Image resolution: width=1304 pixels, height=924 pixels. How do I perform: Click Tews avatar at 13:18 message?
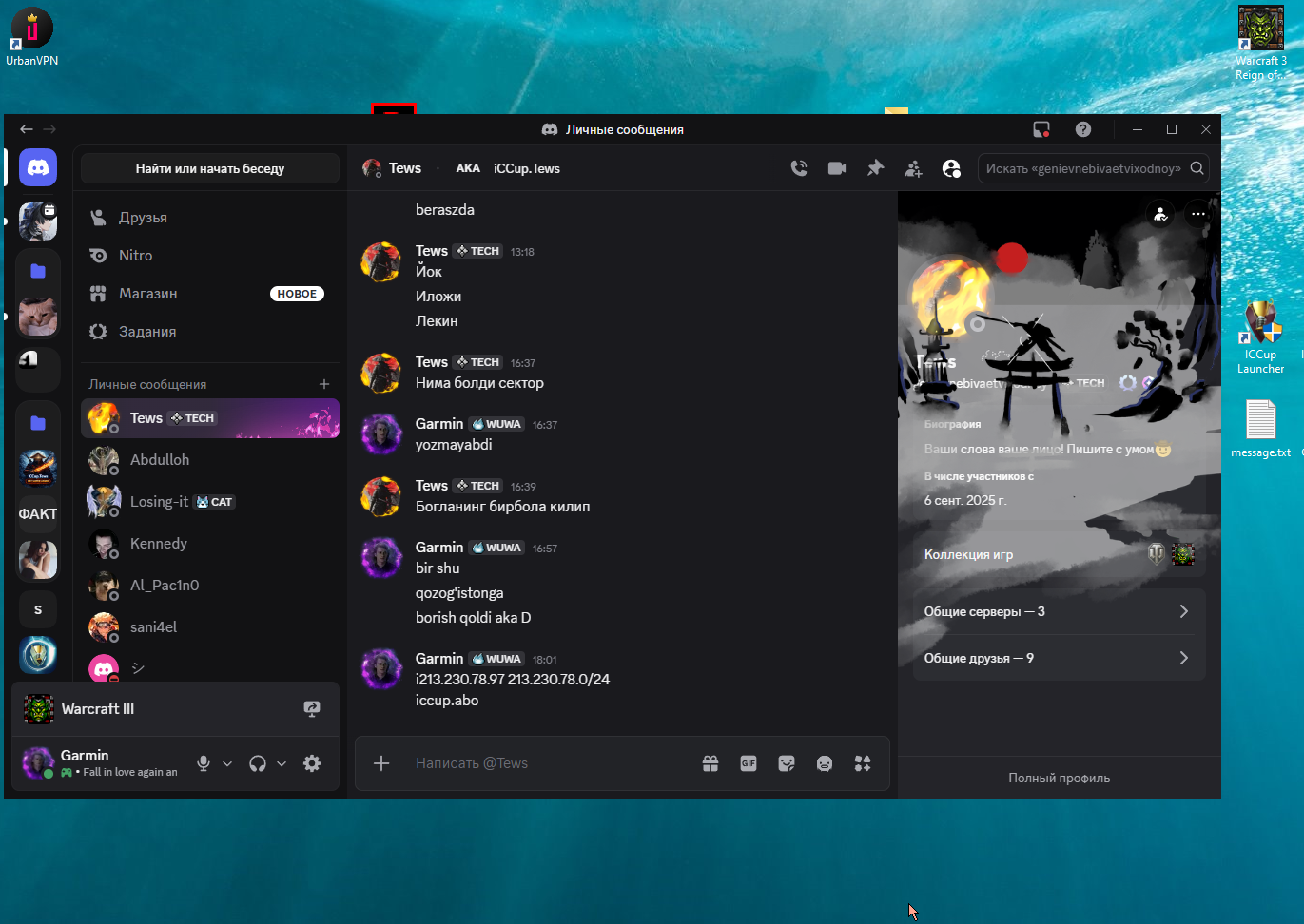(x=380, y=261)
